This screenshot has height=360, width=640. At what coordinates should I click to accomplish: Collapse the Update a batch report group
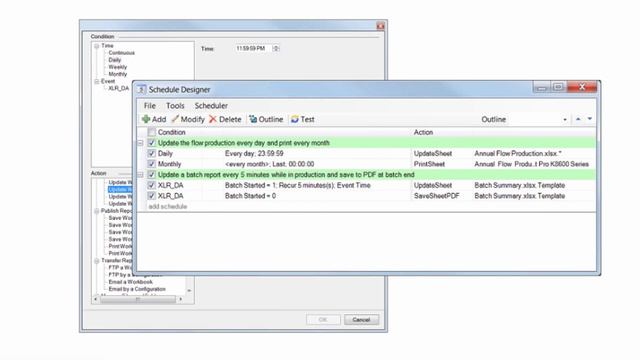tap(140, 175)
